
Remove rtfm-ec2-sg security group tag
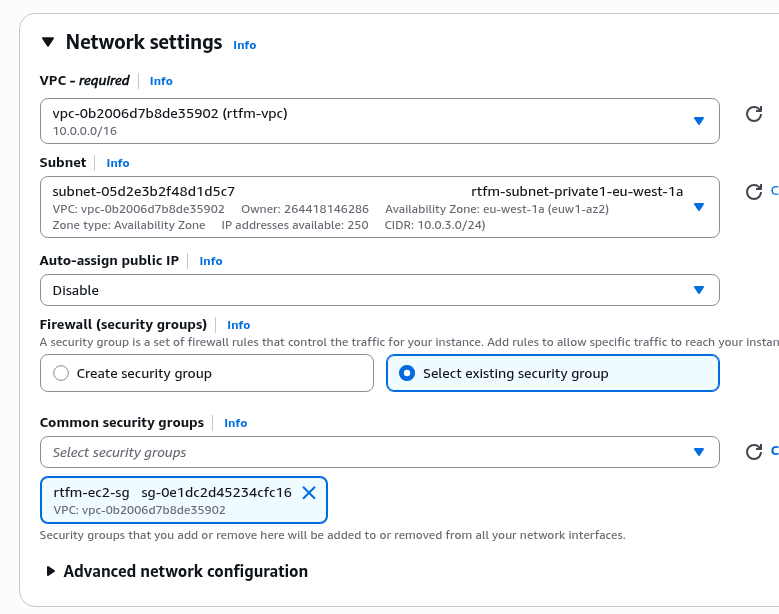(309, 492)
